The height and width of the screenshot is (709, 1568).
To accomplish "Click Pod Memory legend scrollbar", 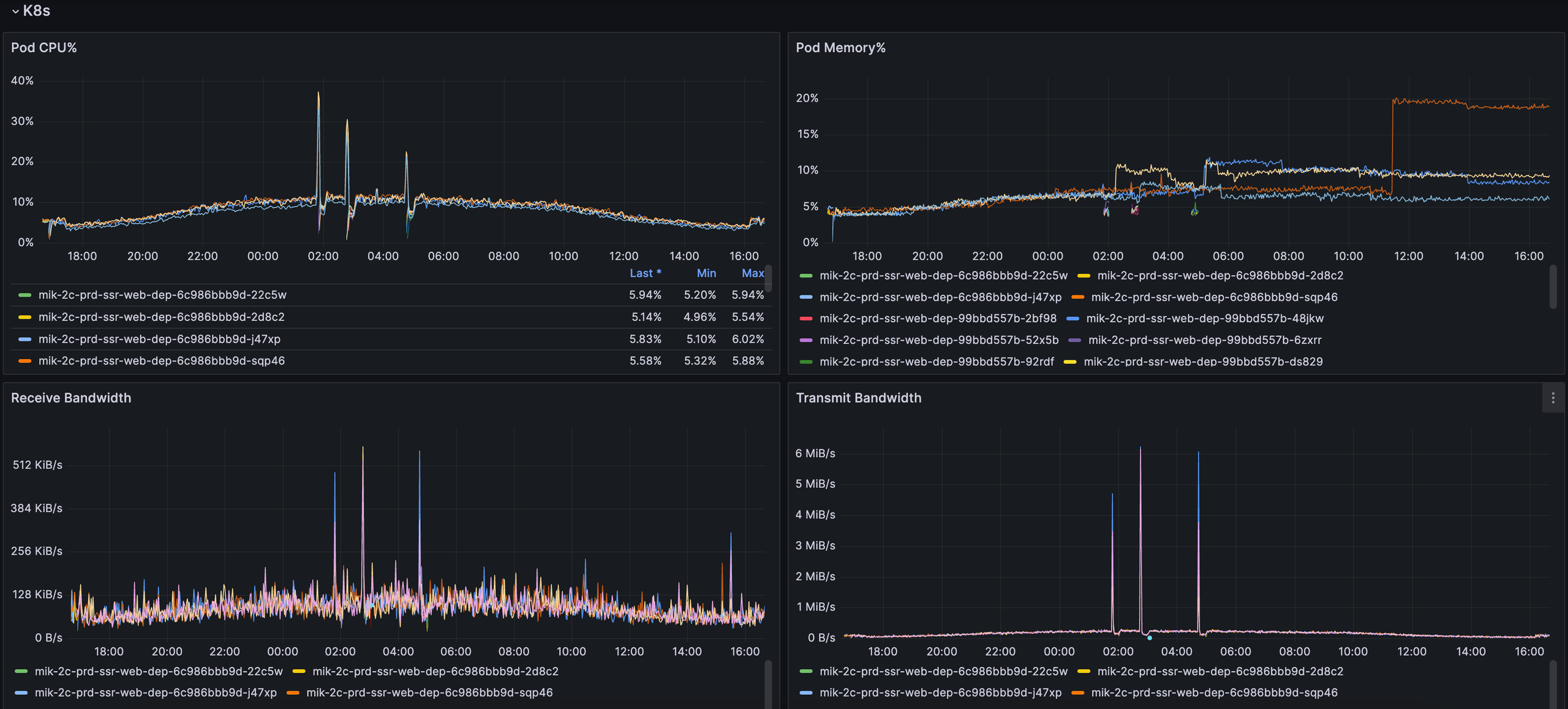I will pos(1553,287).
